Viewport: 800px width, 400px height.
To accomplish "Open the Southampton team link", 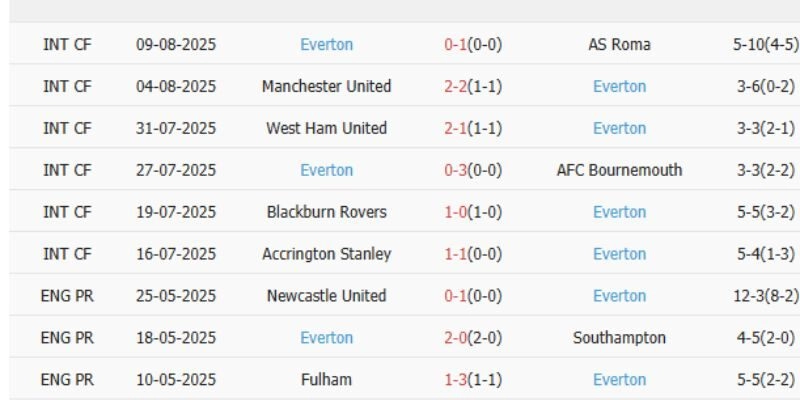I will point(619,339).
